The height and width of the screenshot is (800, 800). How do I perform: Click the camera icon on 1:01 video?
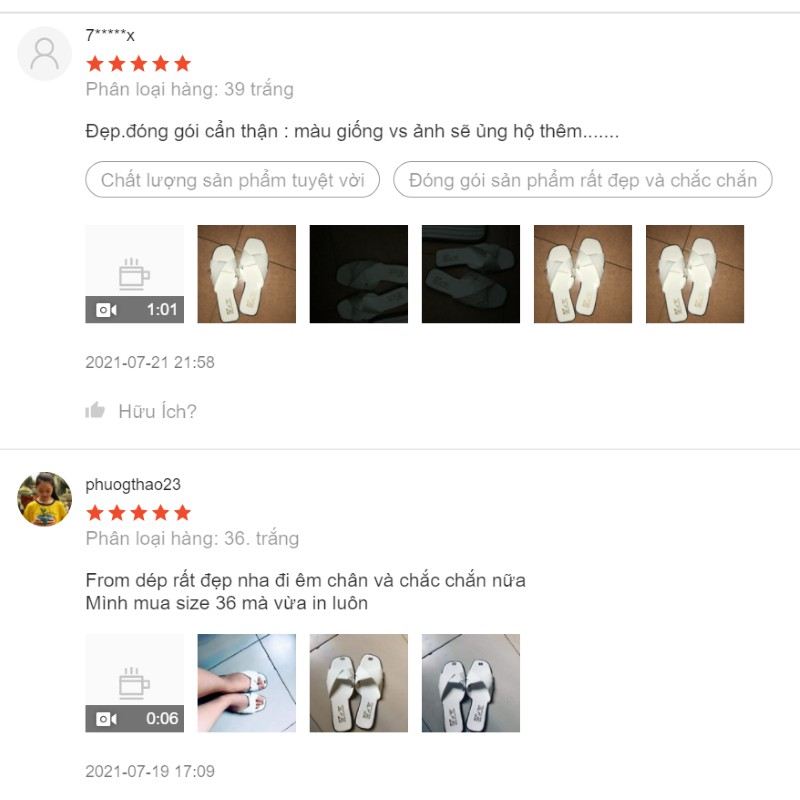click(x=106, y=310)
